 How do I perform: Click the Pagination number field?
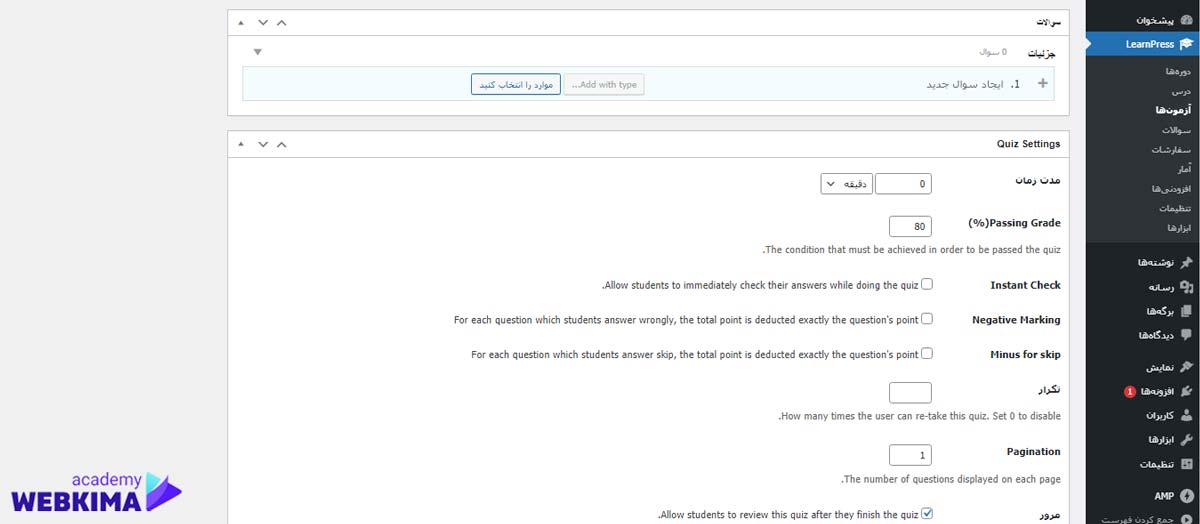coord(910,455)
